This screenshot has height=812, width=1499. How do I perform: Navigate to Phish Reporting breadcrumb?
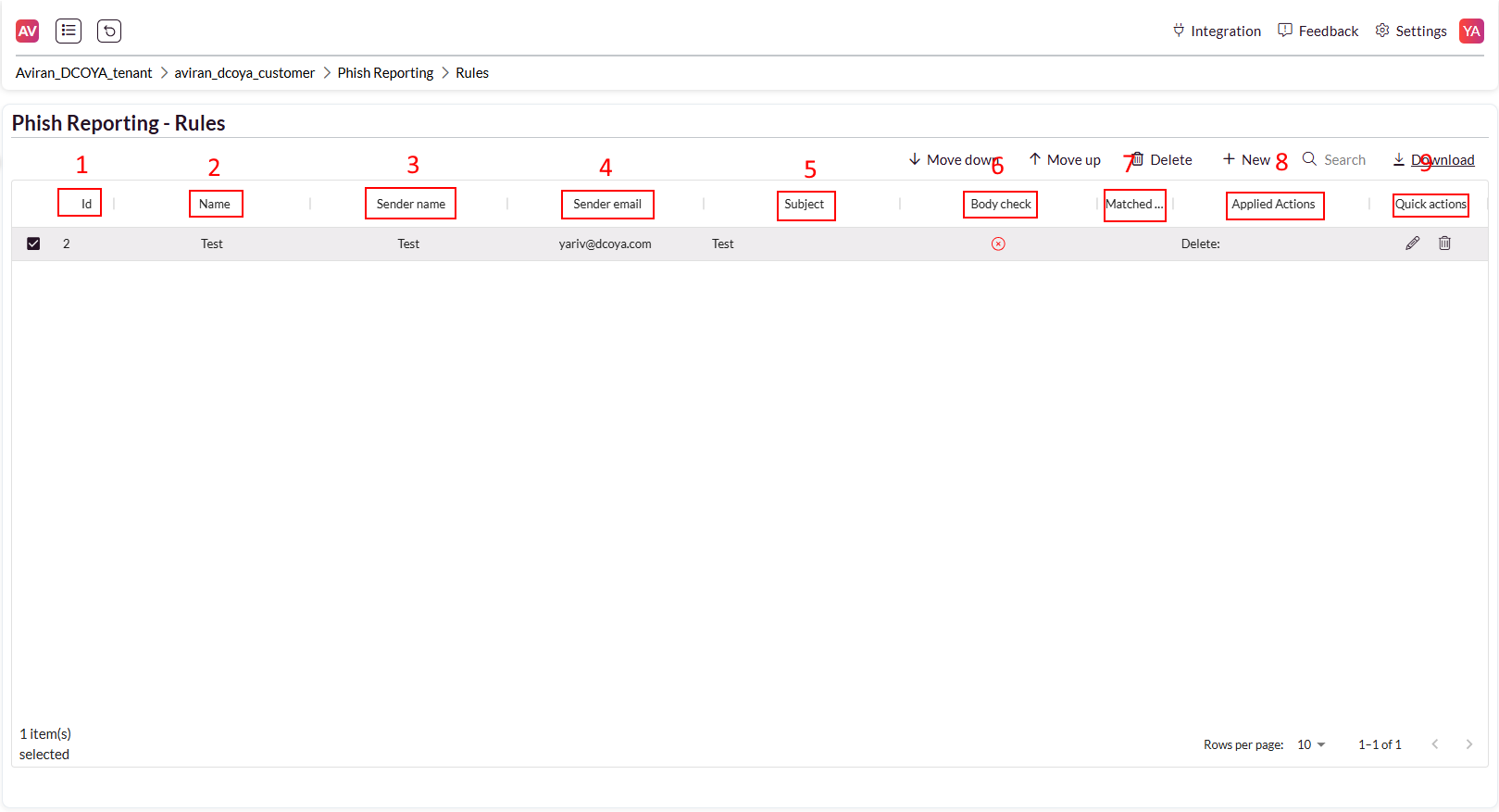click(385, 73)
